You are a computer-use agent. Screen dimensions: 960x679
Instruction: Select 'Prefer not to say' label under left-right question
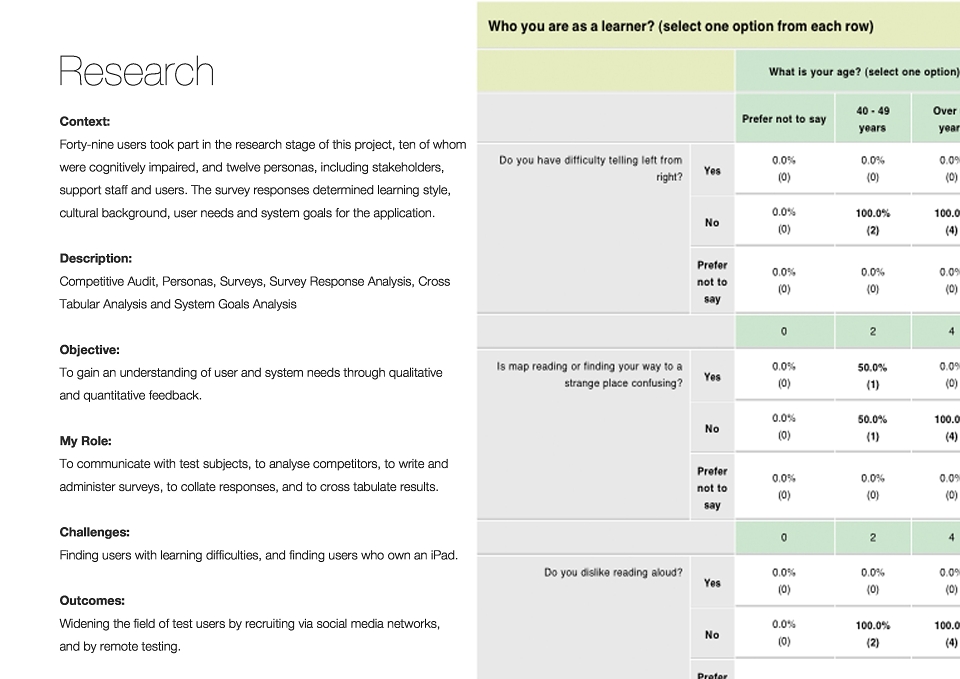click(712, 282)
